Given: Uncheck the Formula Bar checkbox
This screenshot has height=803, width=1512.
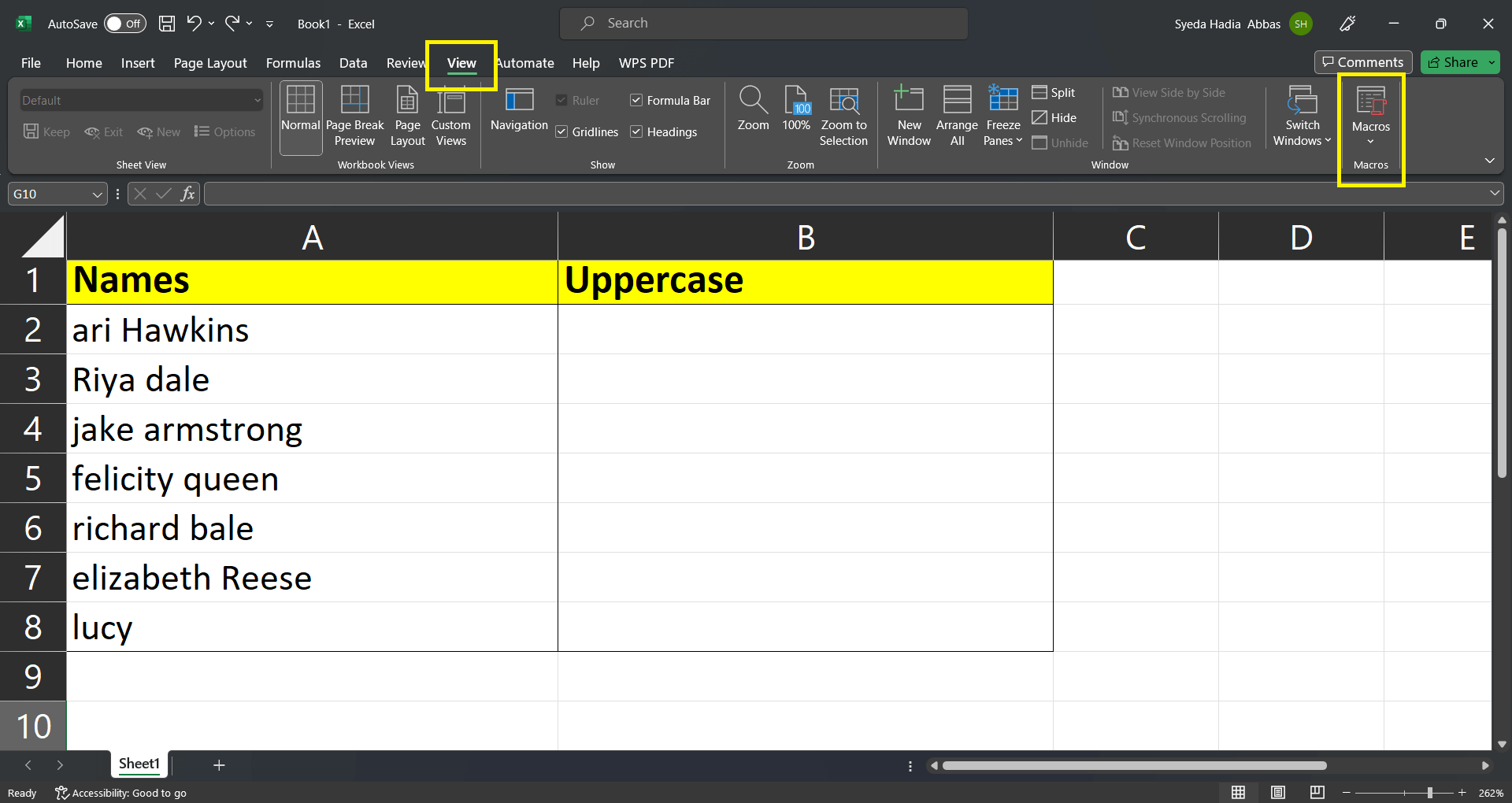Looking at the screenshot, I should tap(636, 101).
